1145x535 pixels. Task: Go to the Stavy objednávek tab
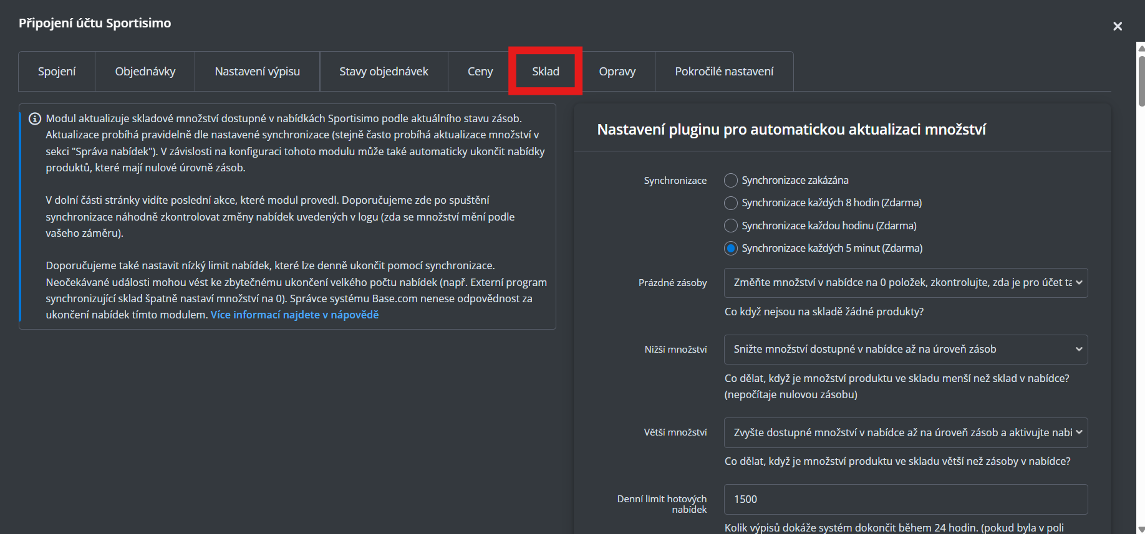383,72
